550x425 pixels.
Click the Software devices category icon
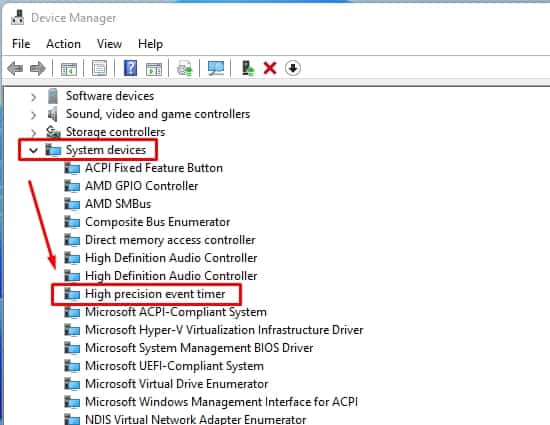pyautogui.click(x=53, y=96)
